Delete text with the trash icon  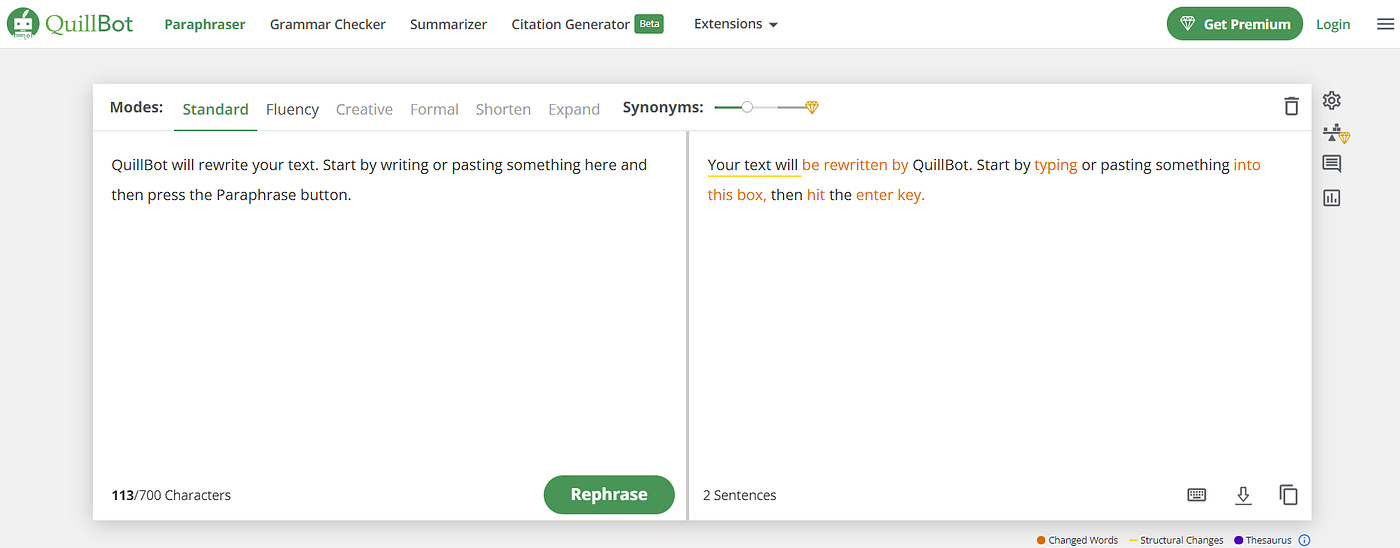1291,106
